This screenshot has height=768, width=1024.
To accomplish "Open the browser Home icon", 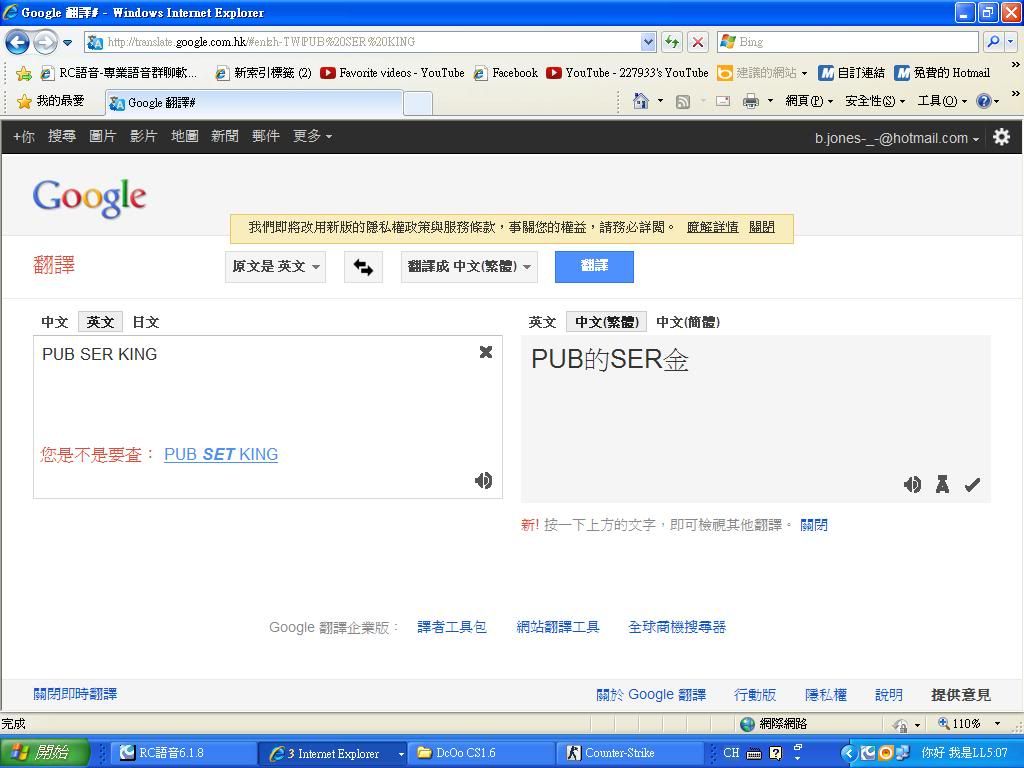I will pyautogui.click(x=641, y=101).
